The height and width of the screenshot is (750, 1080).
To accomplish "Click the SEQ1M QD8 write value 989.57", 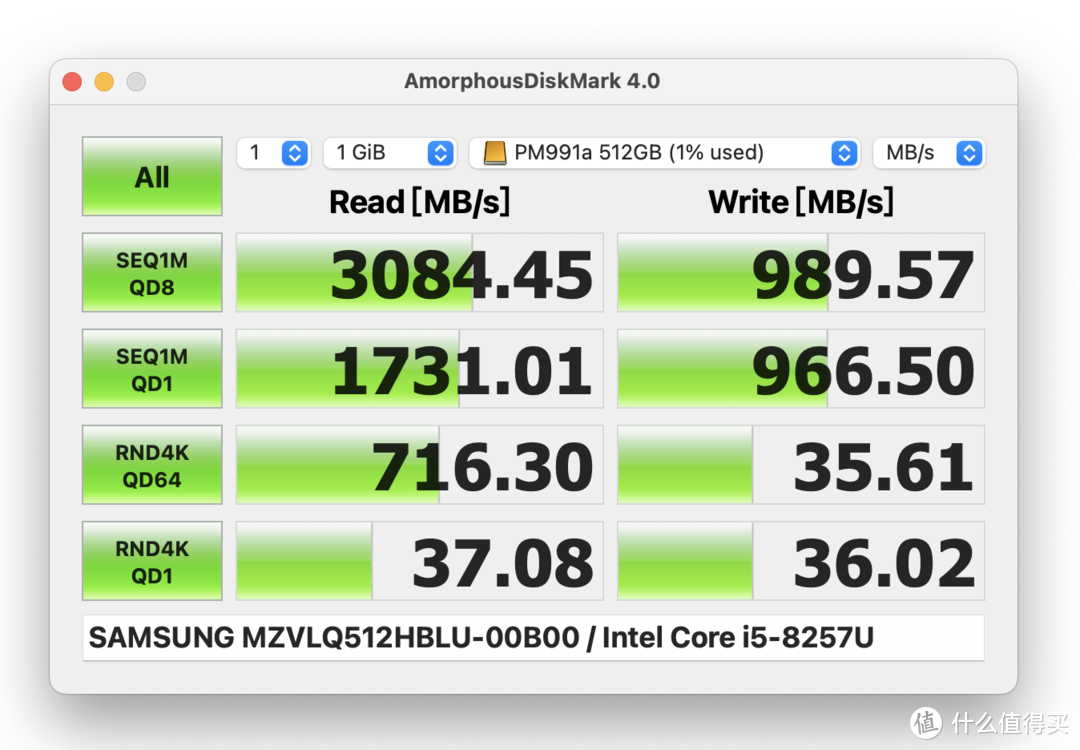I will (800, 273).
